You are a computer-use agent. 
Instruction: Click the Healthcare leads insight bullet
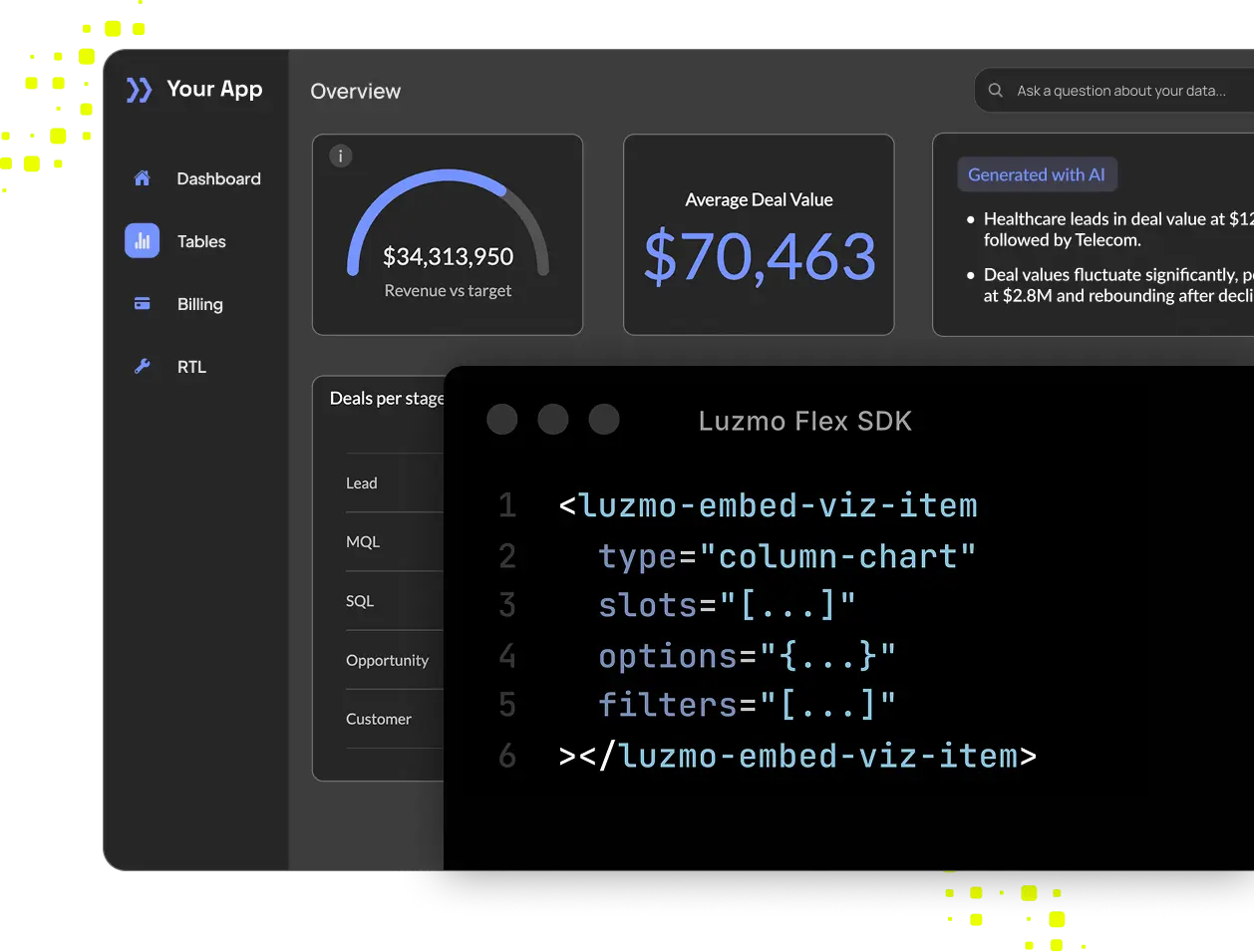tap(1108, 229)
